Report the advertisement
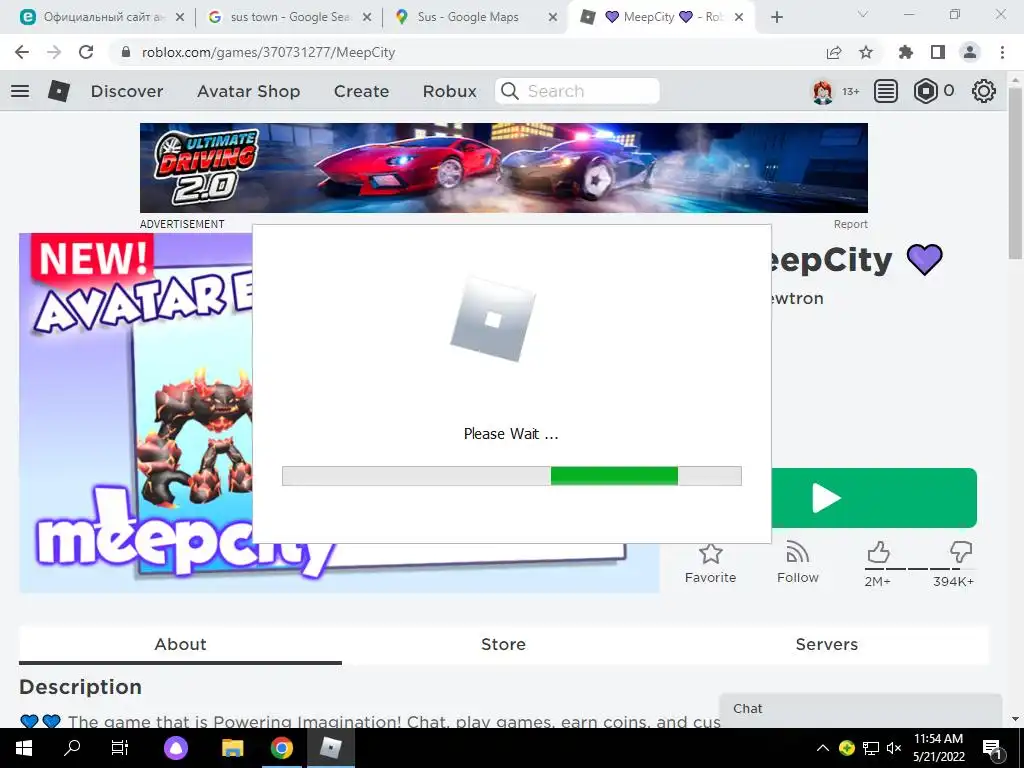Viewport: 1024px width, 768px height. 850,224
